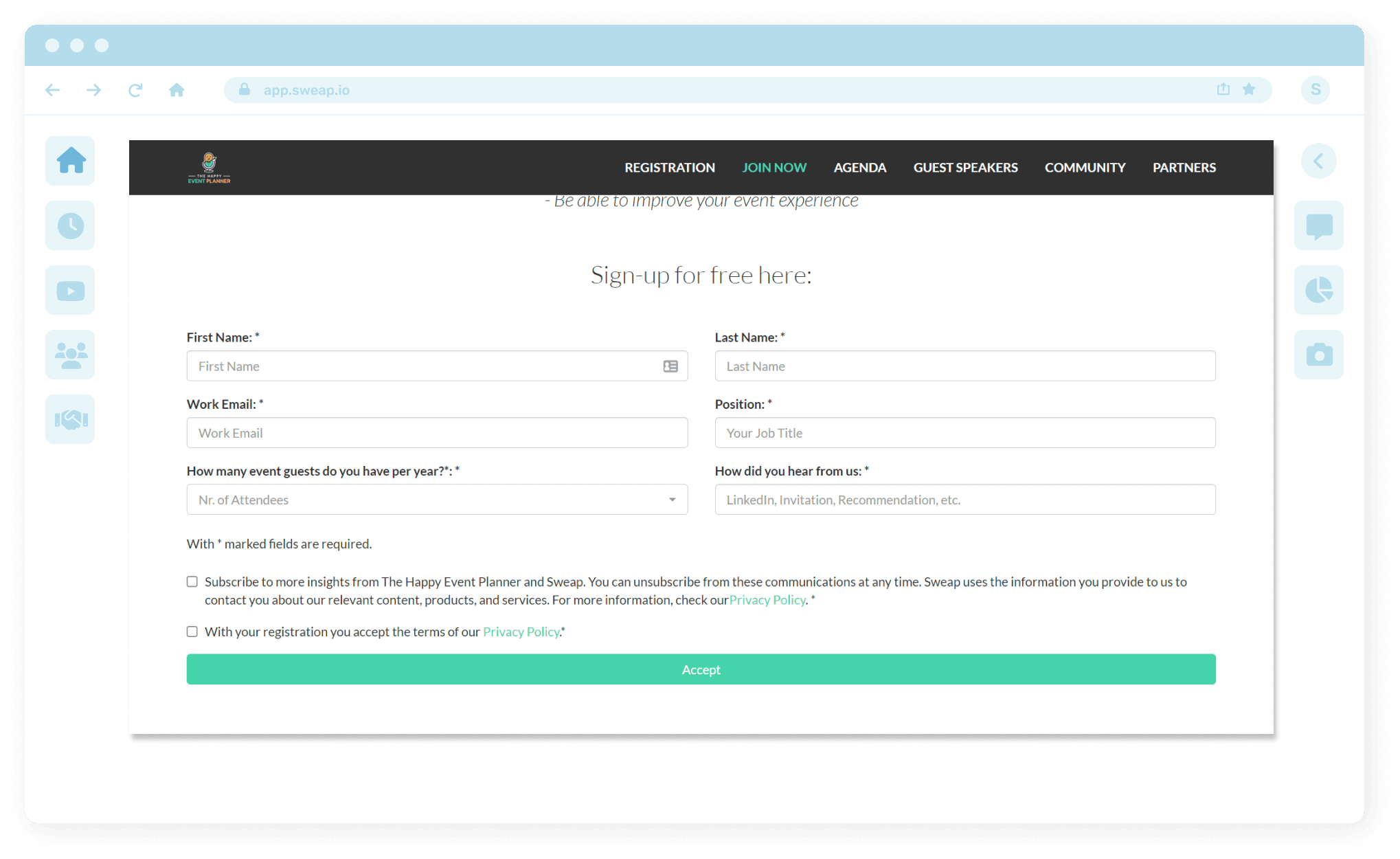Expand the Nr. of Attendees dropdown
The image size is (1400, 859).
tap(437, 500)
